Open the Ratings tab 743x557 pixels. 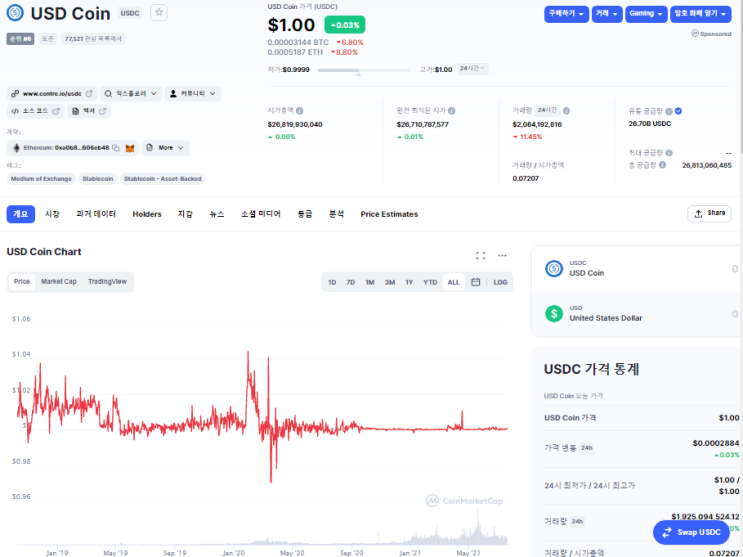(305, 214)
